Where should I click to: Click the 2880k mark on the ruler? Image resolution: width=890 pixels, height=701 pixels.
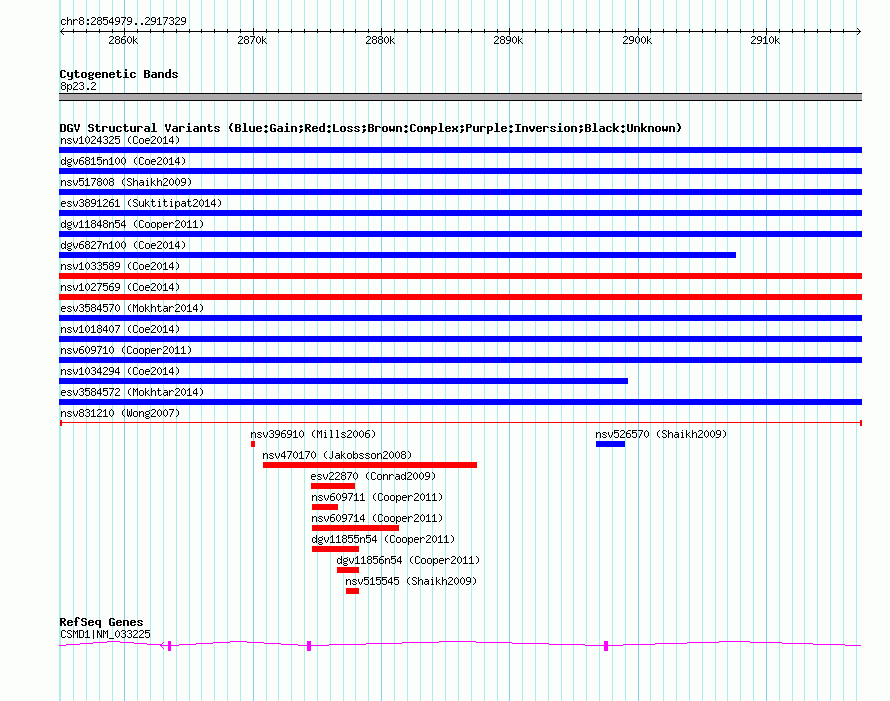[x=380, y=41]
